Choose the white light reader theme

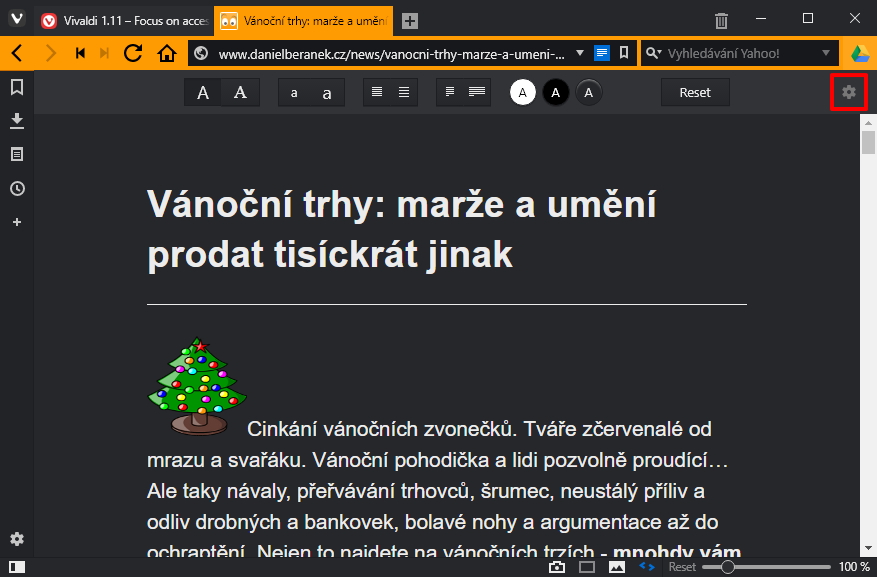522,92
